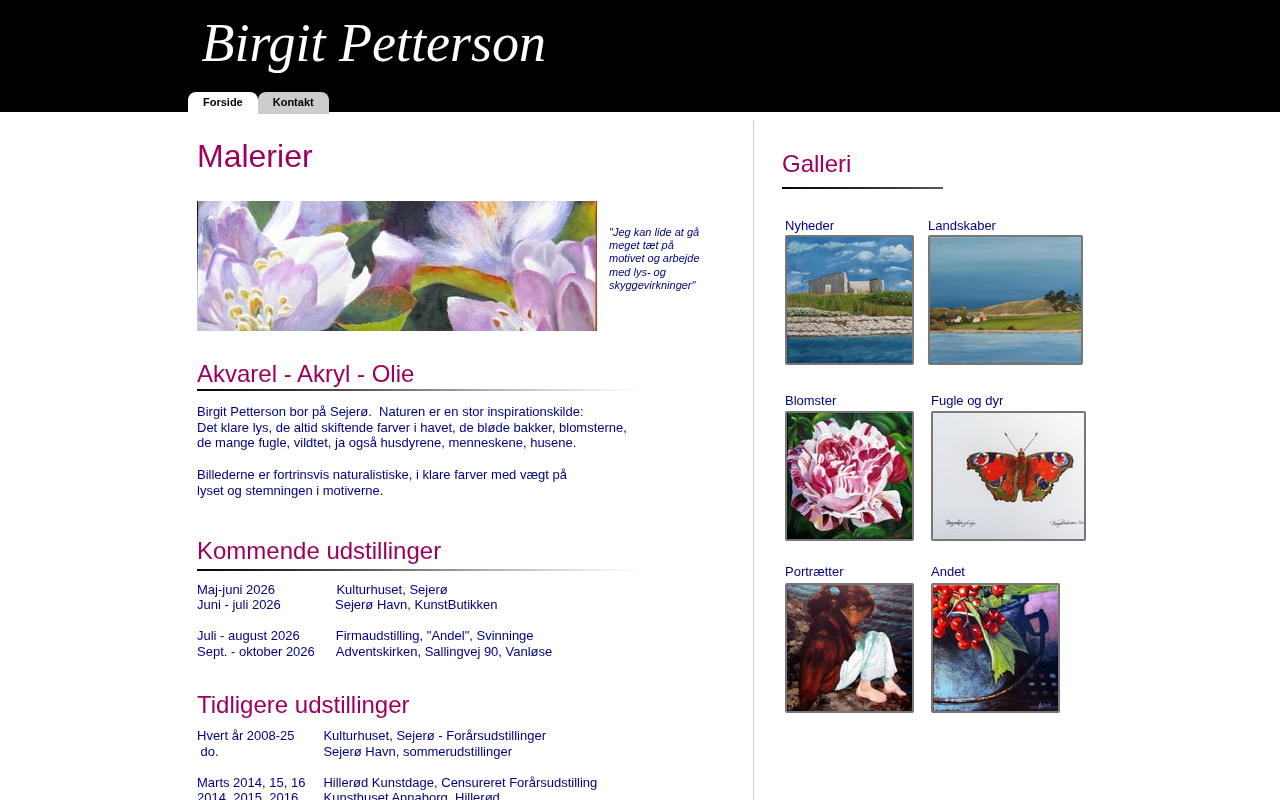
Task: Open the Blomster gallery link
Action: point(810,401)
